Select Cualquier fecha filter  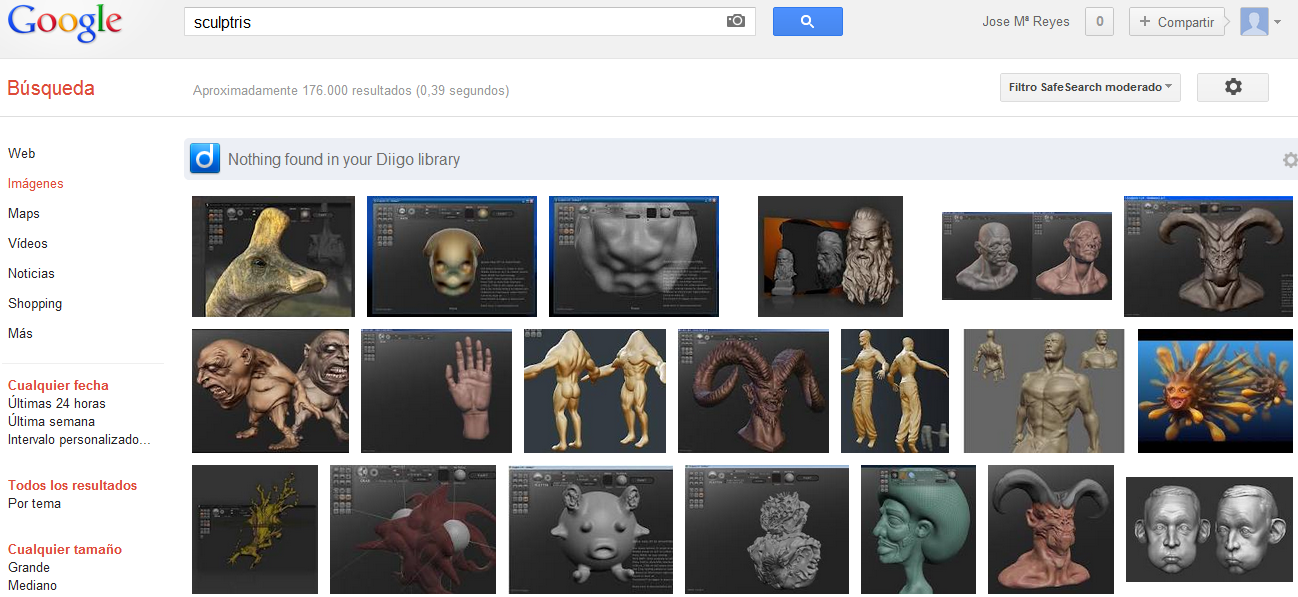coord(58,385)
